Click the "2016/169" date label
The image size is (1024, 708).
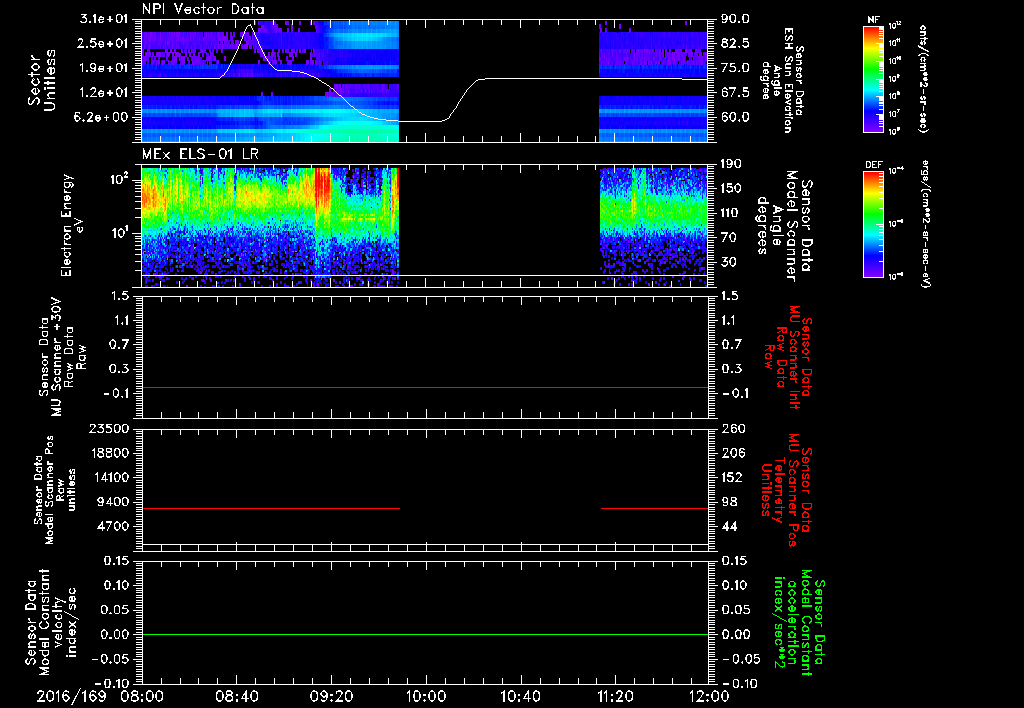pyautogui.click(x=71, y=696)
